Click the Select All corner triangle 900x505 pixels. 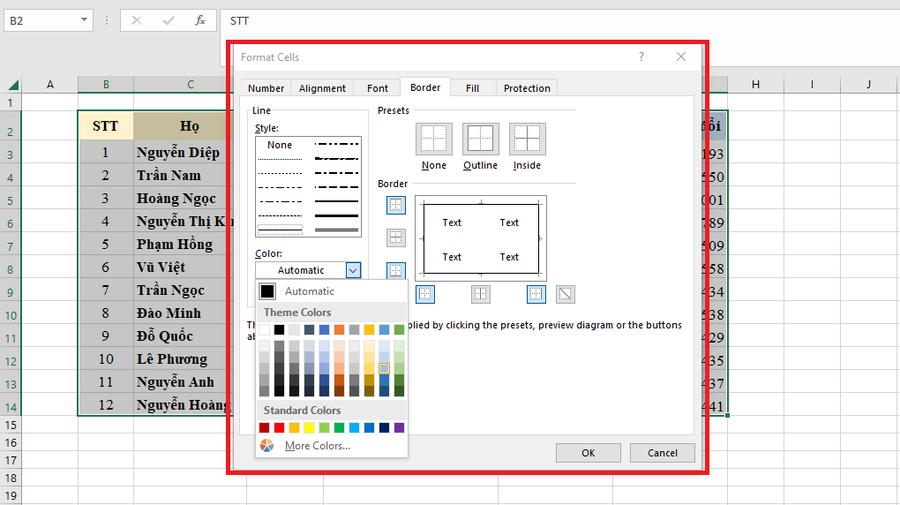pyautogui.click(x=13, y=85)
